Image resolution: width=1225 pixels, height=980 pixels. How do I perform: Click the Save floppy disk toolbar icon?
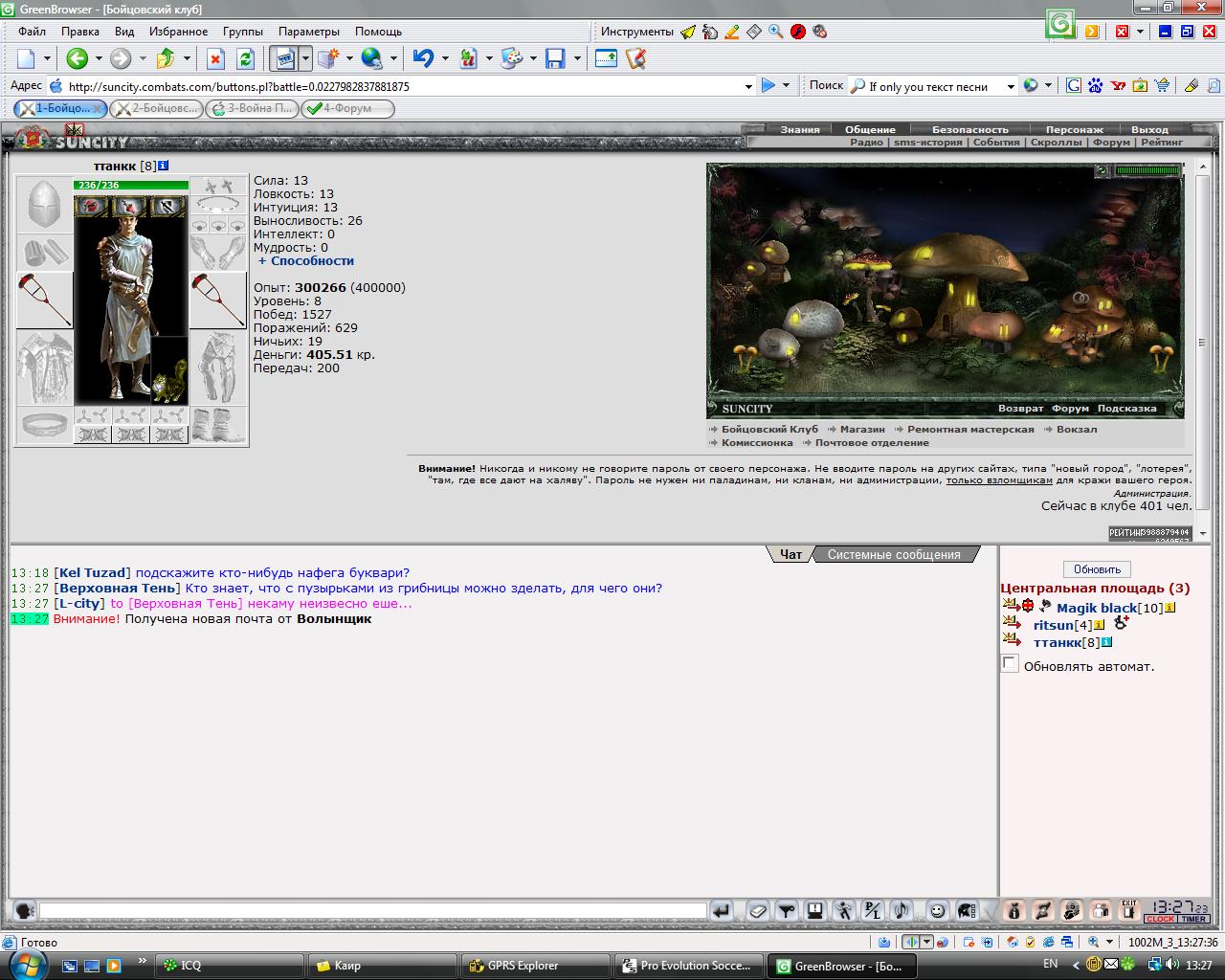tap(555, 58)
